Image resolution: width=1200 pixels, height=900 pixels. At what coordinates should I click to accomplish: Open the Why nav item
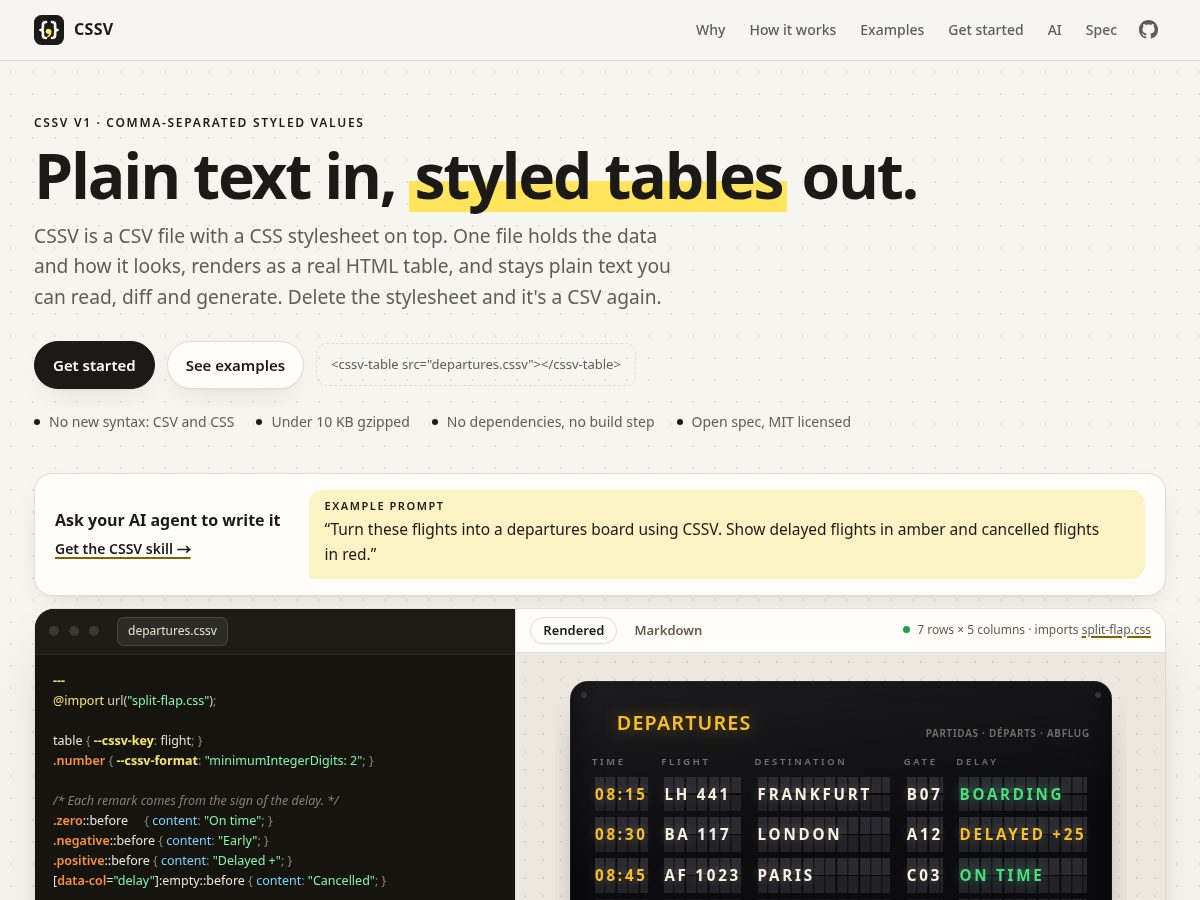(x=710, y=30)
